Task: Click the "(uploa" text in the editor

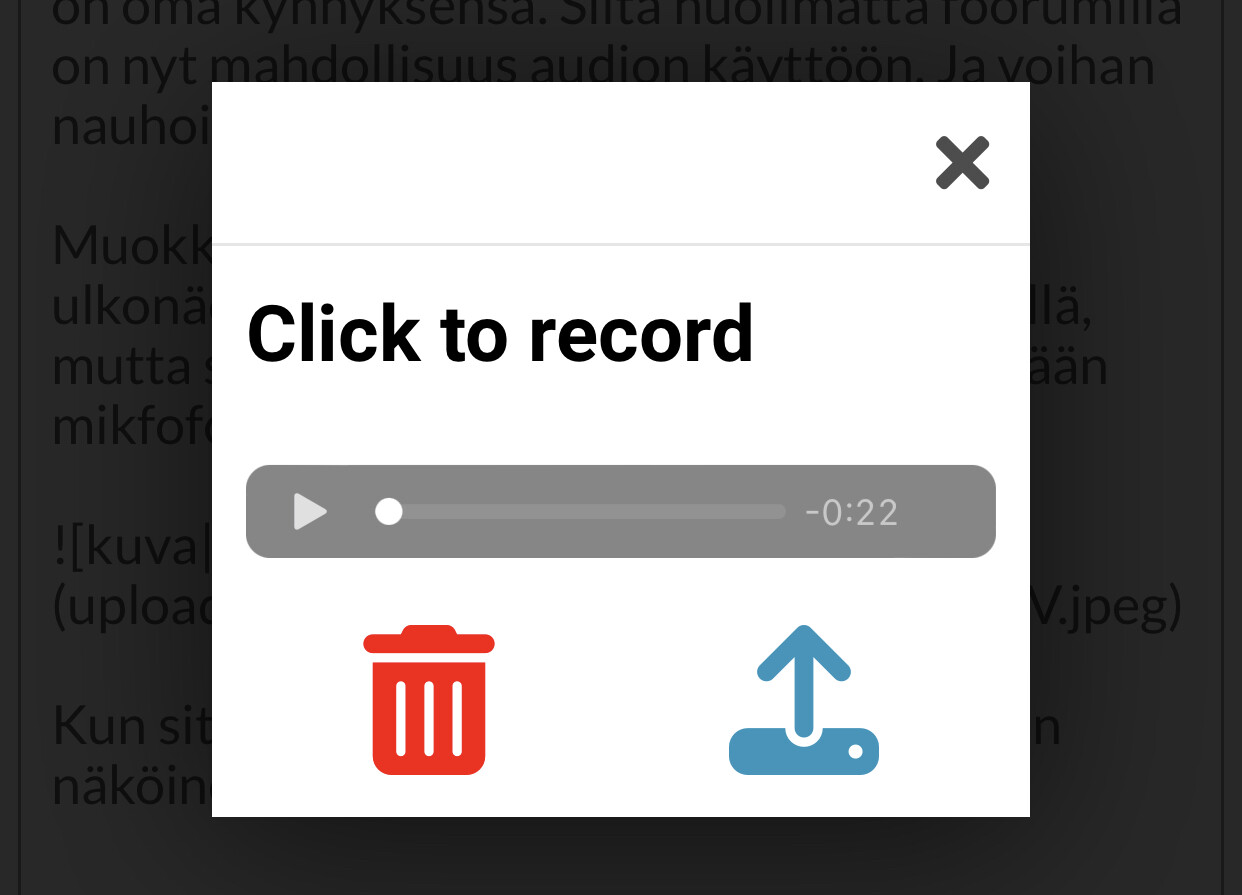Action: pos(132,607)
